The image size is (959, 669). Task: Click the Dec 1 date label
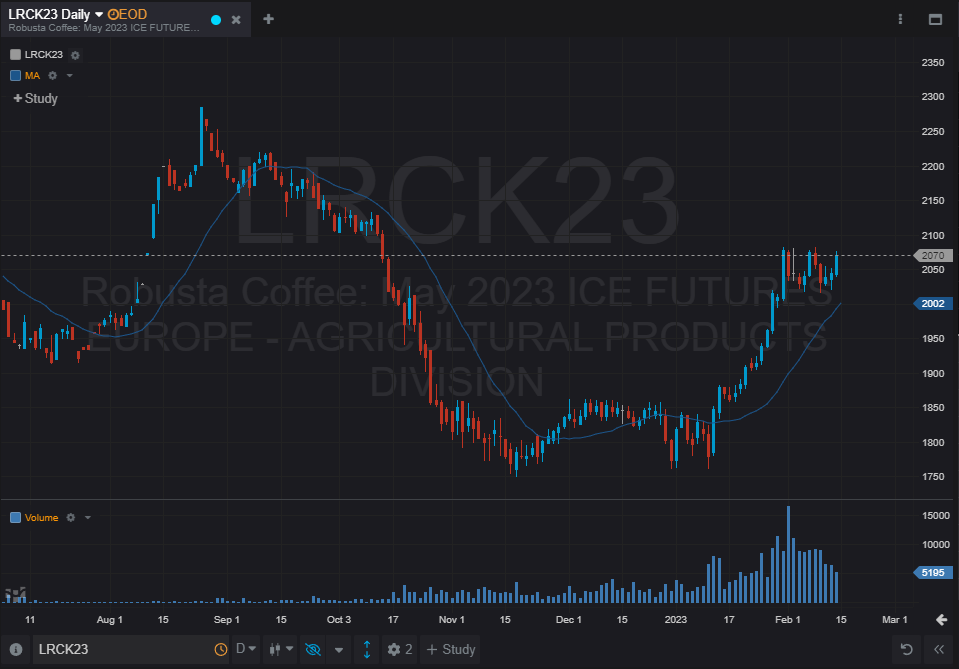tap(568, 619)
